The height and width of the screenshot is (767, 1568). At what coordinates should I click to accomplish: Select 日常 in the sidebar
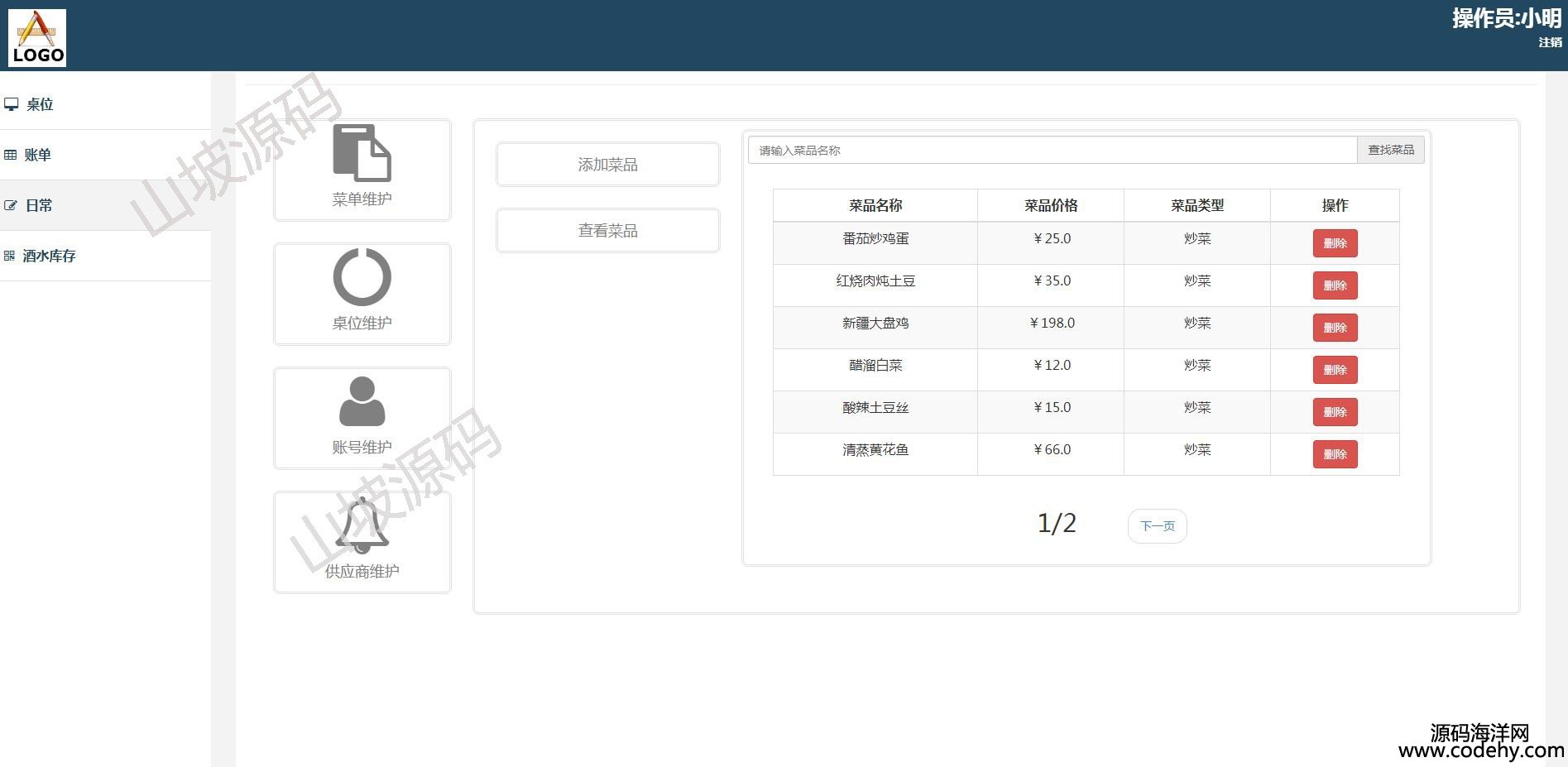pos(105,205)
